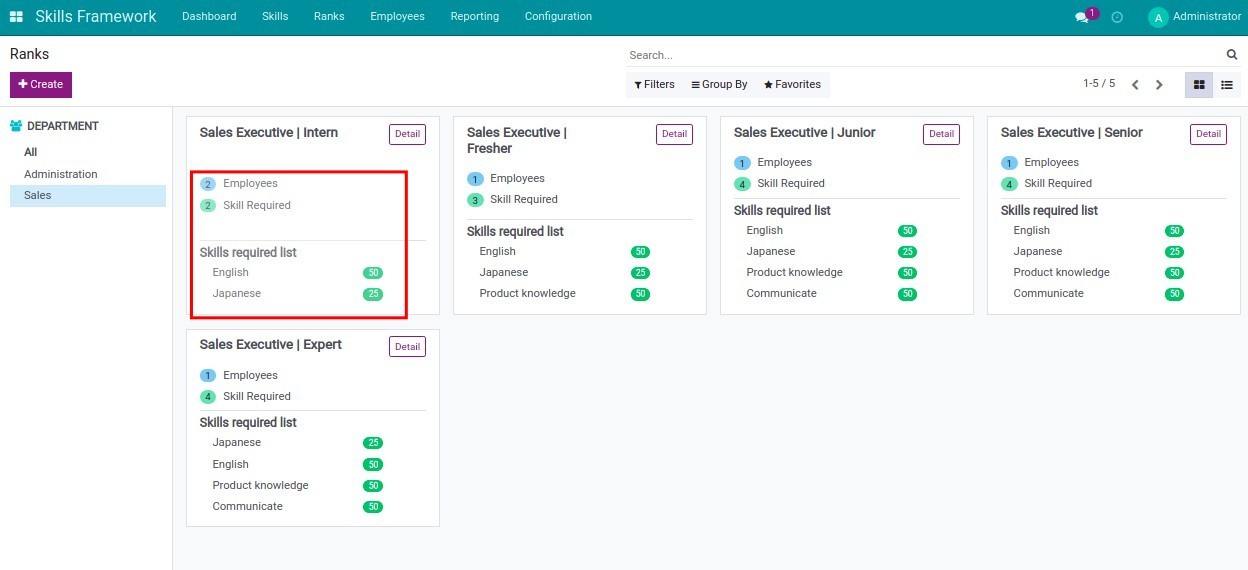Switch to list view

point(1227,85)
